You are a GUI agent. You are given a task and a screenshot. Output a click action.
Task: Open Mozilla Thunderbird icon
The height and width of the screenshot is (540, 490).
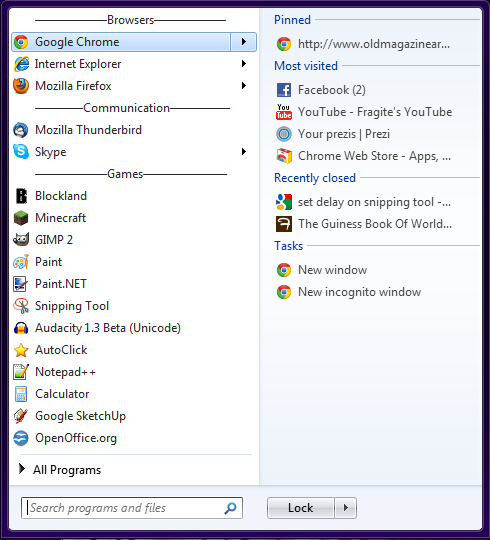pyautogui.click(x=21, y=130)
